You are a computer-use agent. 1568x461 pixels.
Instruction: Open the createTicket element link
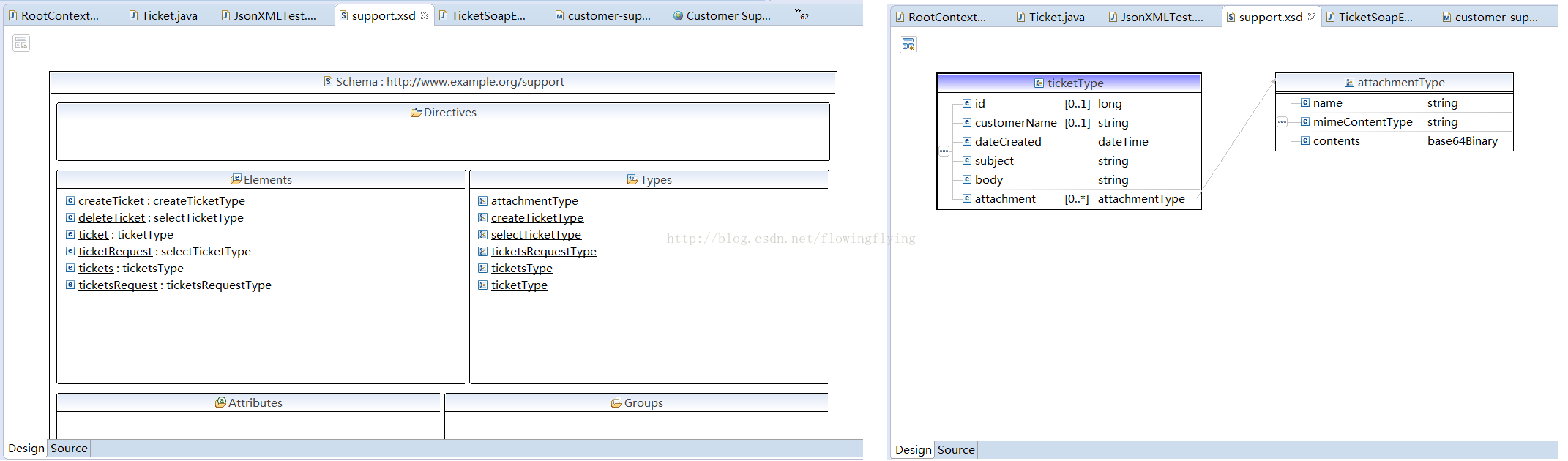click(x=111, y=200)
